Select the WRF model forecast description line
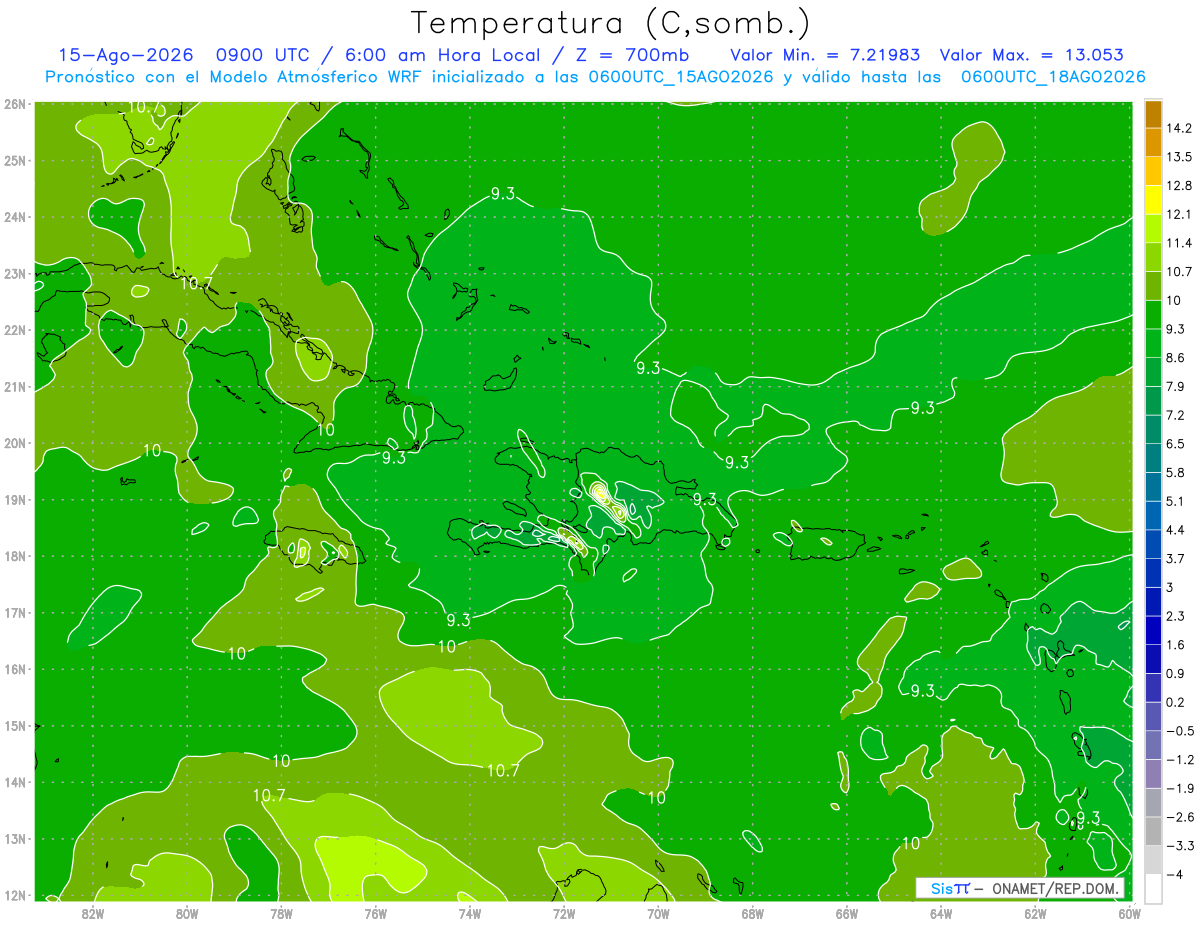The image size is (1200, 927). coord(595,76)
